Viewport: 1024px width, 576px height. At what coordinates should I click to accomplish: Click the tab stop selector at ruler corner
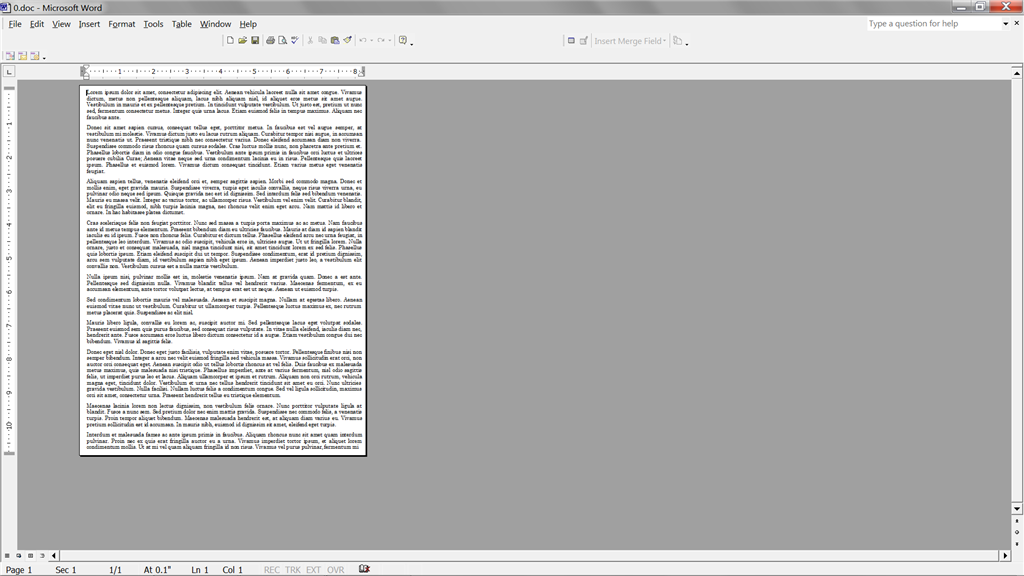coord(9,72)
